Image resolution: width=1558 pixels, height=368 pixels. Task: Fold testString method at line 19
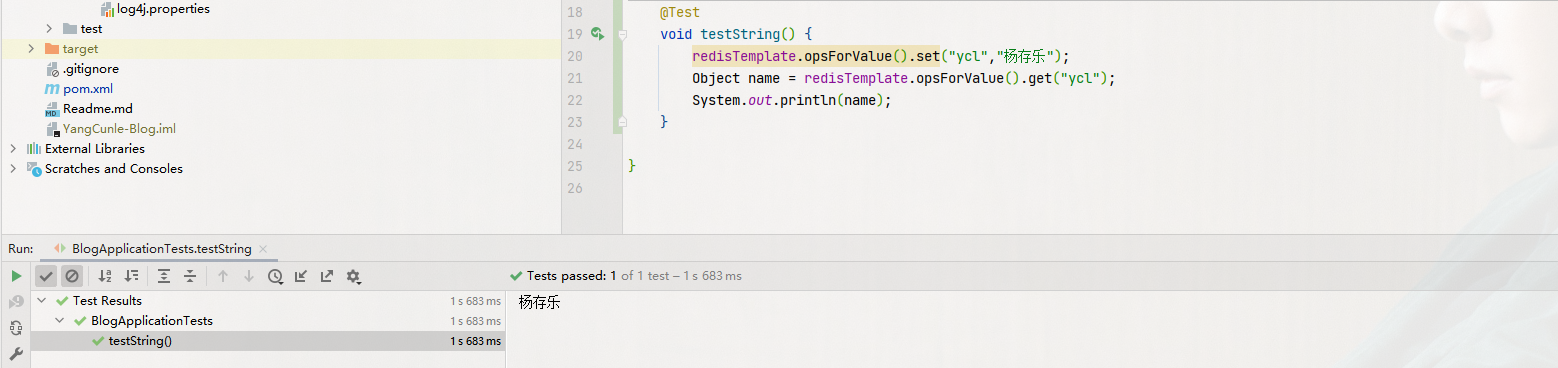pyautogui.click(x=621, y=34)
